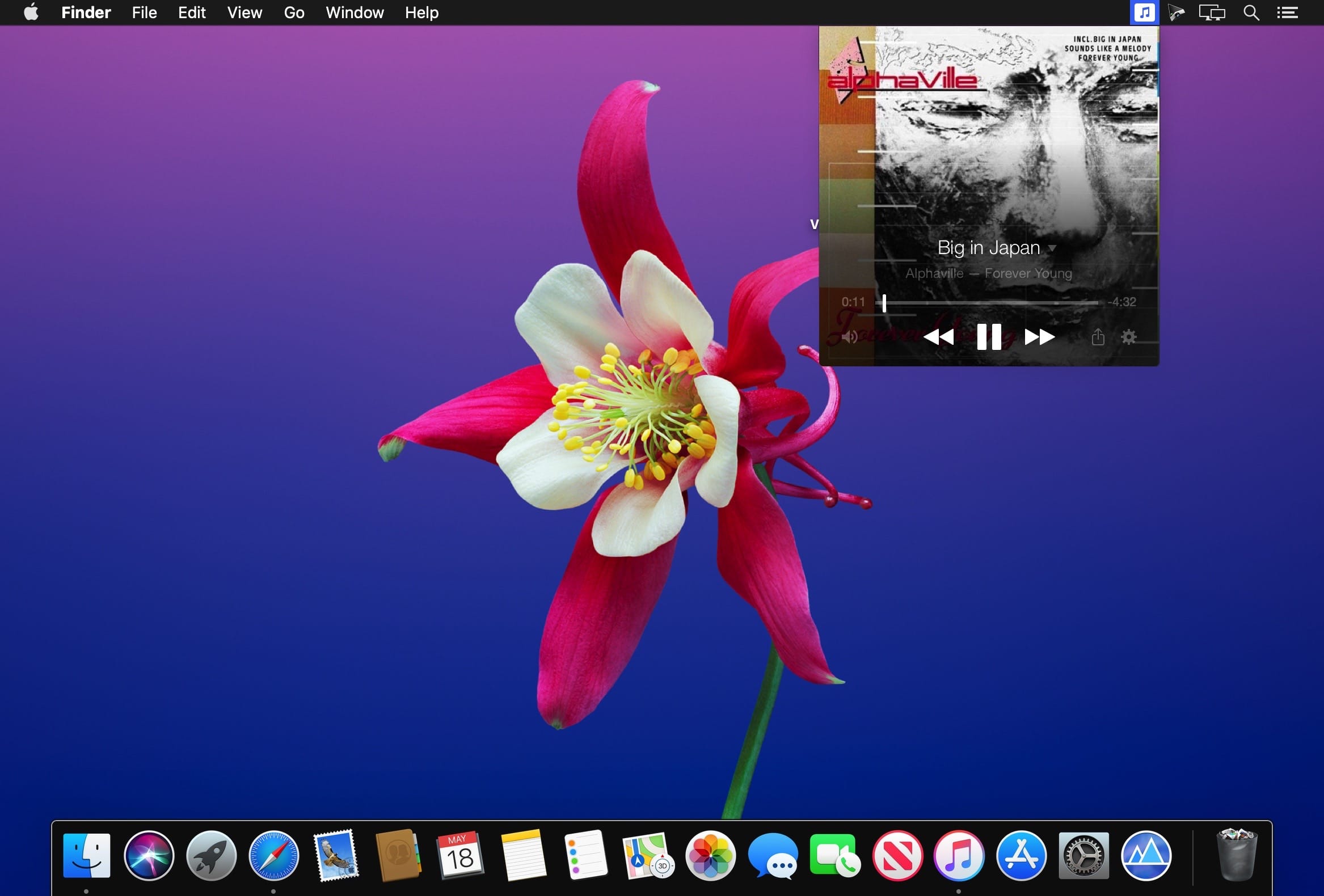Open Finder from the Dock

point(87,855)
